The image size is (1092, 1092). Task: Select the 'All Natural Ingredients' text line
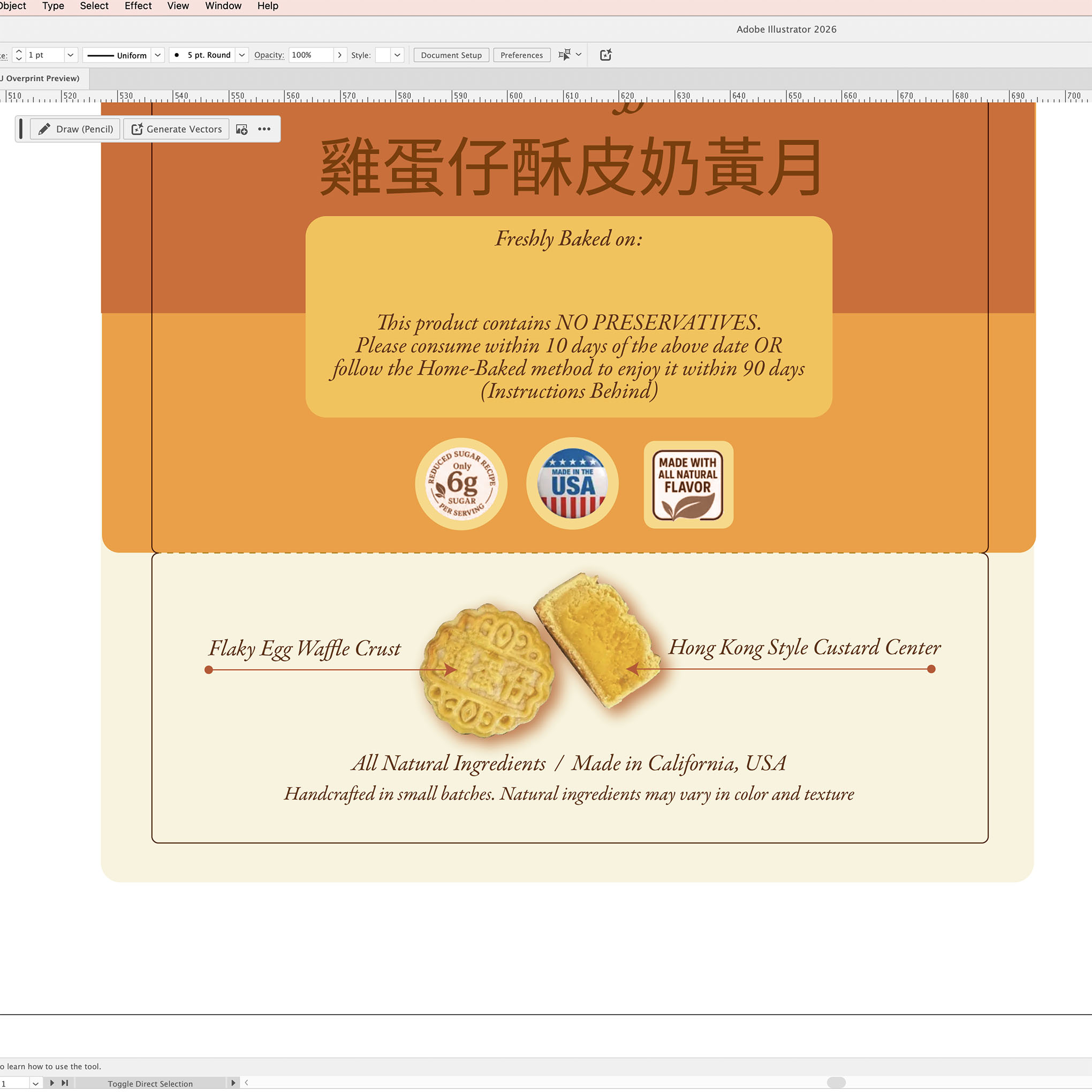coord(568,764)
